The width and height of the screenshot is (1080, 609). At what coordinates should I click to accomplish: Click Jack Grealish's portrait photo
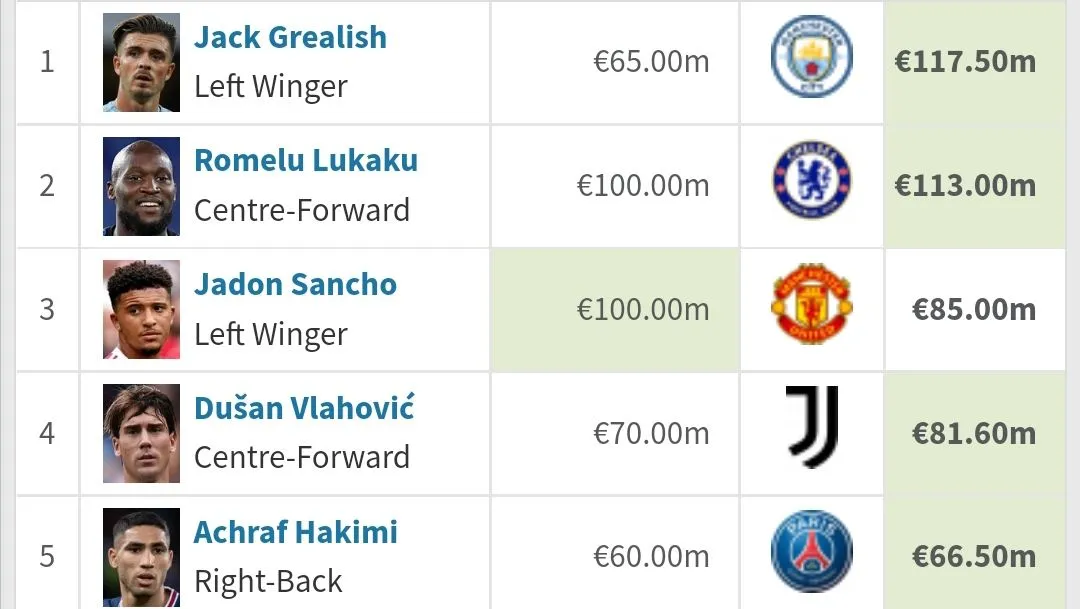coord(141,62)
